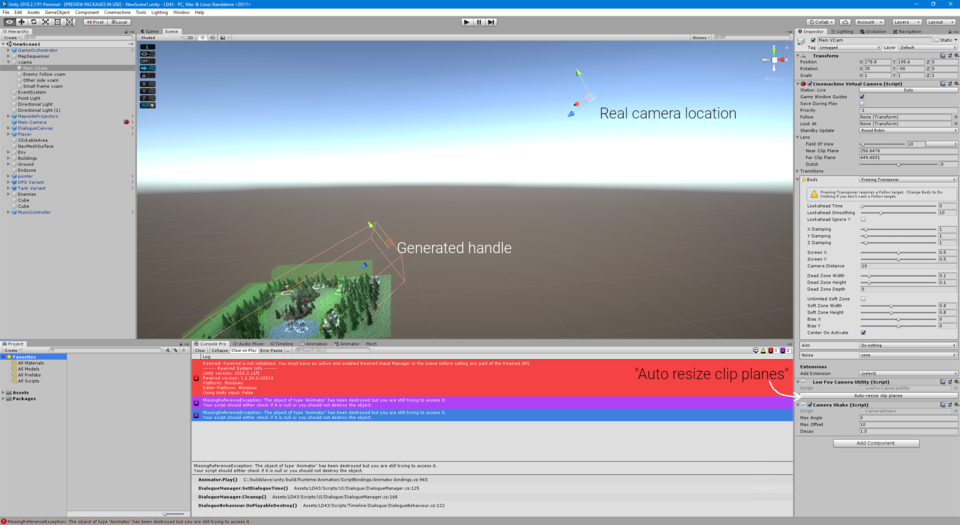Toggle scene effects image icon
Image resolution: width=960 pixels, height=525 pixels.
pyautogui.click(x=222, y=37)
